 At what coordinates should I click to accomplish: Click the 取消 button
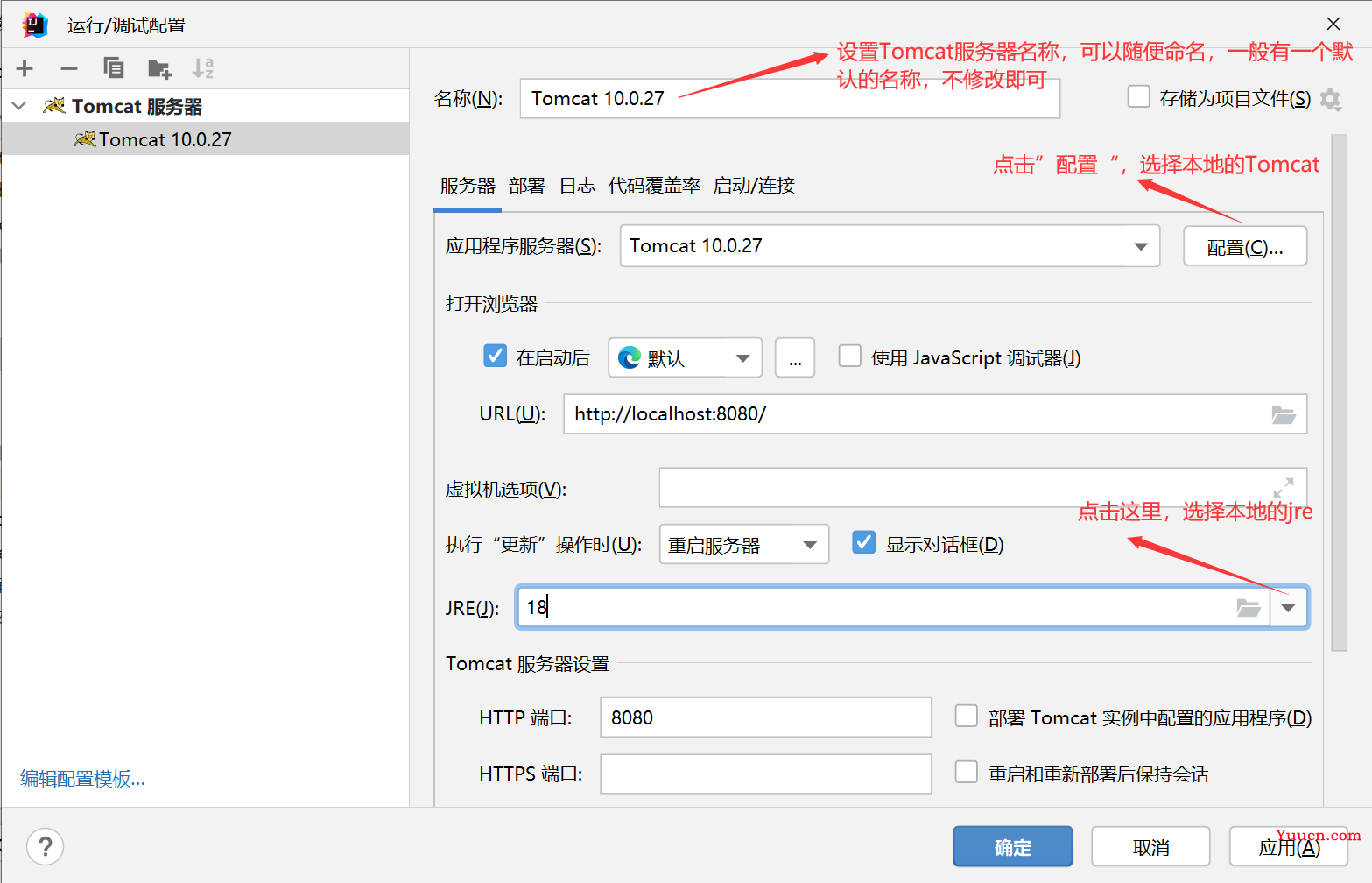point(1150,846)
